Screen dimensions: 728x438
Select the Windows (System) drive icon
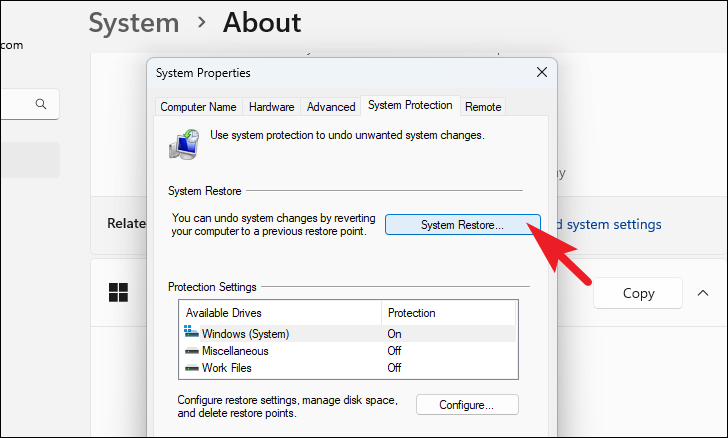(x=191, y=332)
